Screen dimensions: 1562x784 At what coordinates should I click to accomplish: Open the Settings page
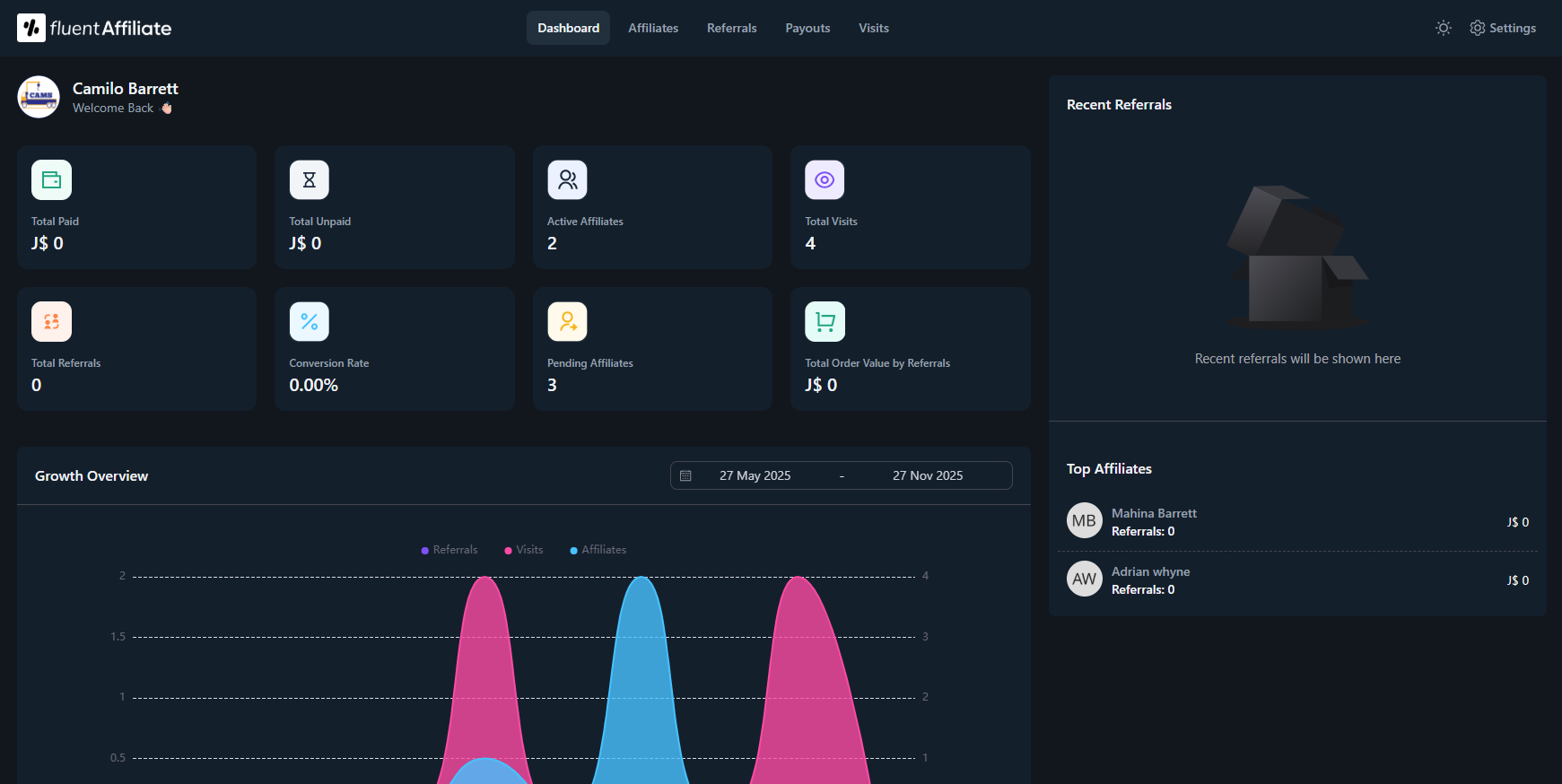point(1503,28)
